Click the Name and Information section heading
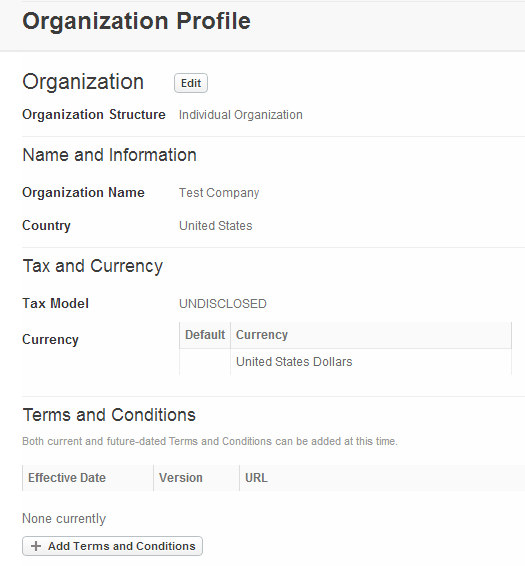 tap(109, 155)
